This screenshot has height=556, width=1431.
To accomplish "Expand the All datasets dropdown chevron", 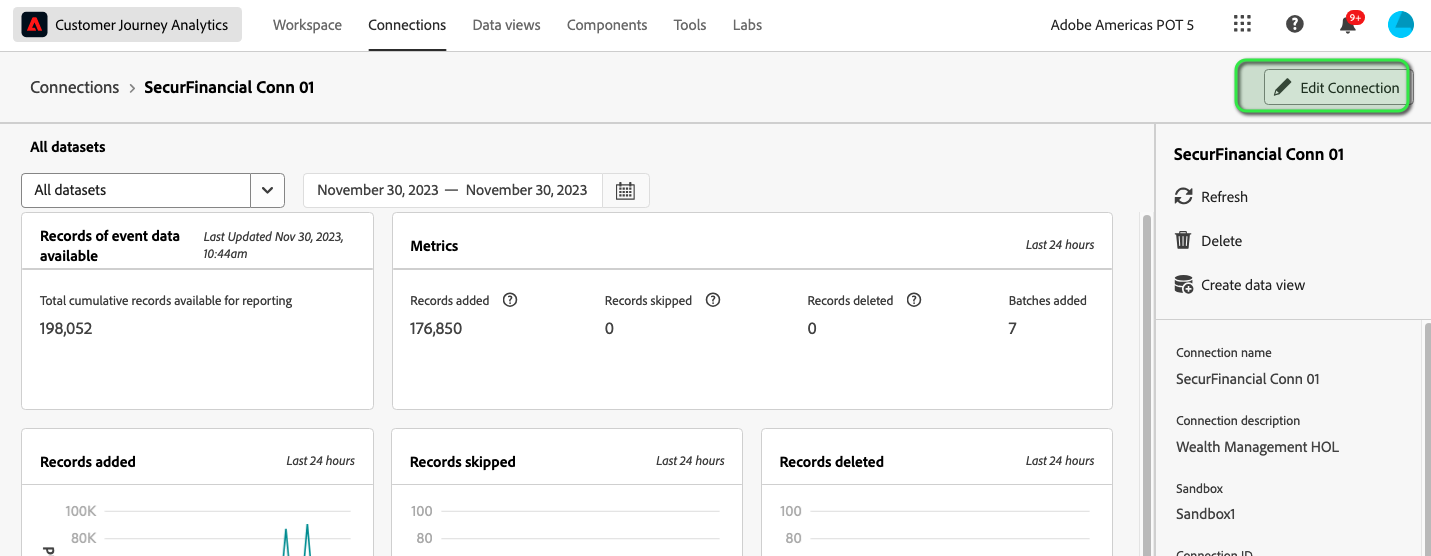I will click(268, 190).
